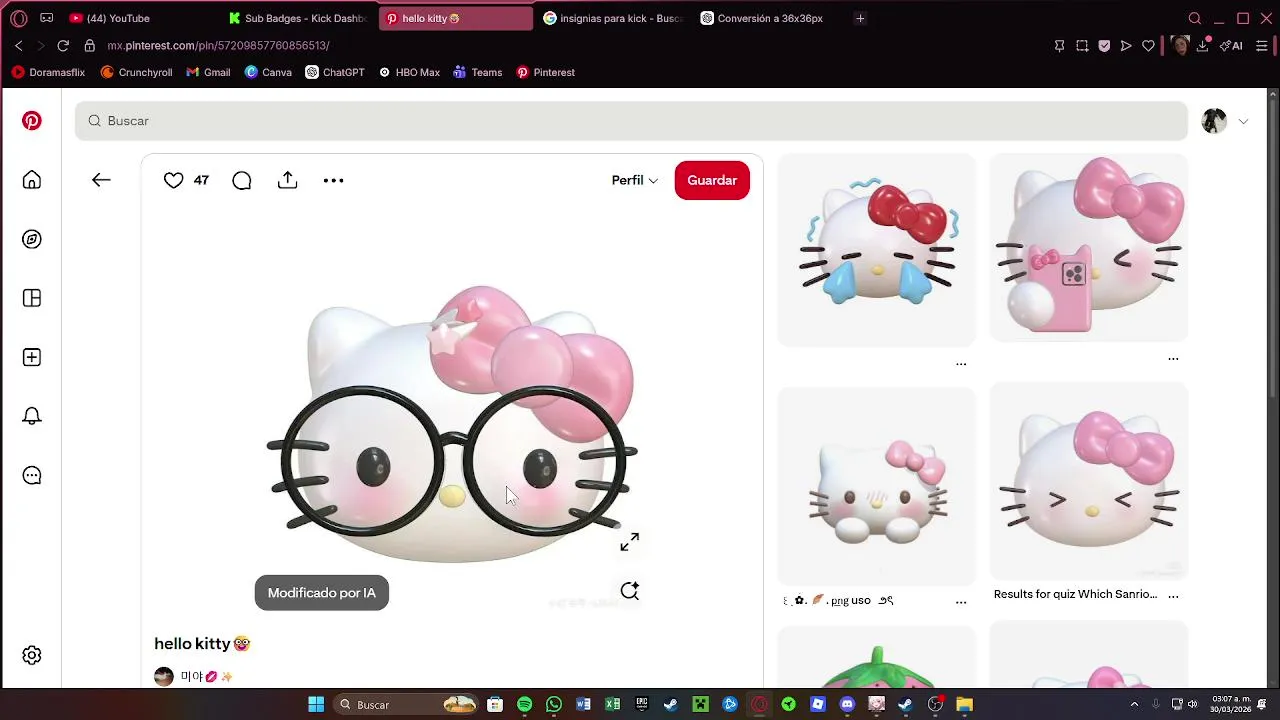
Task: Open Spotify from the taskbar
Action: 524,704
